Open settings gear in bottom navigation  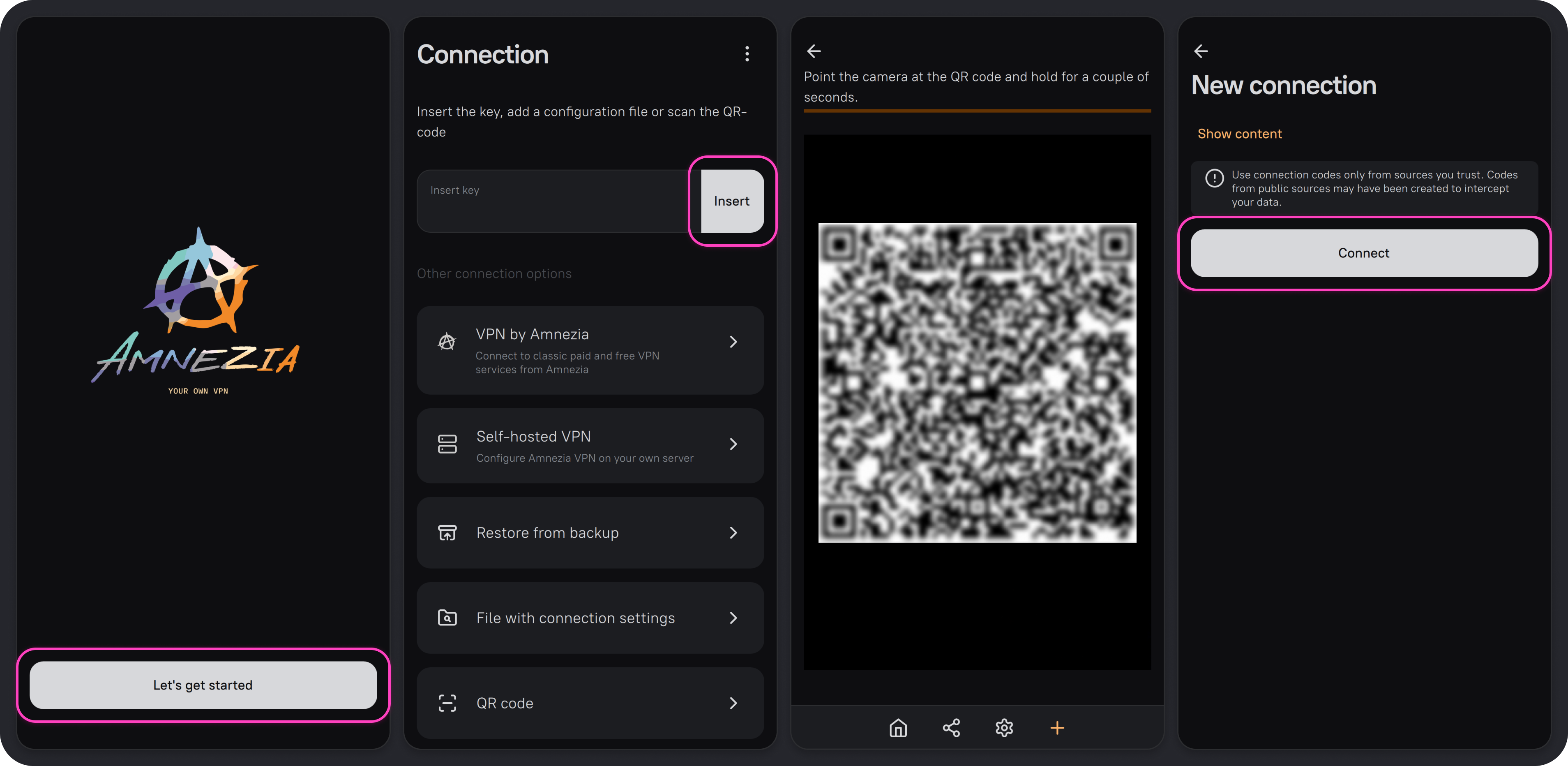coord(1004,728)
